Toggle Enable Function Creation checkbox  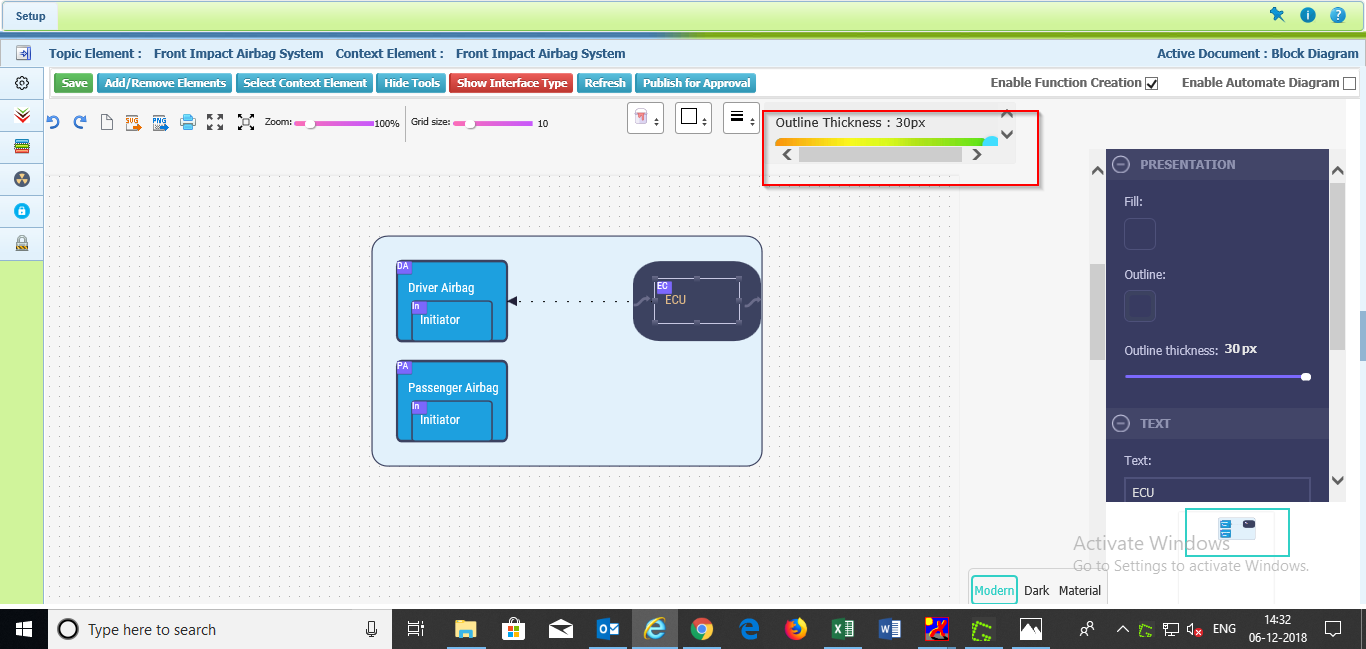pos(1152,84)
